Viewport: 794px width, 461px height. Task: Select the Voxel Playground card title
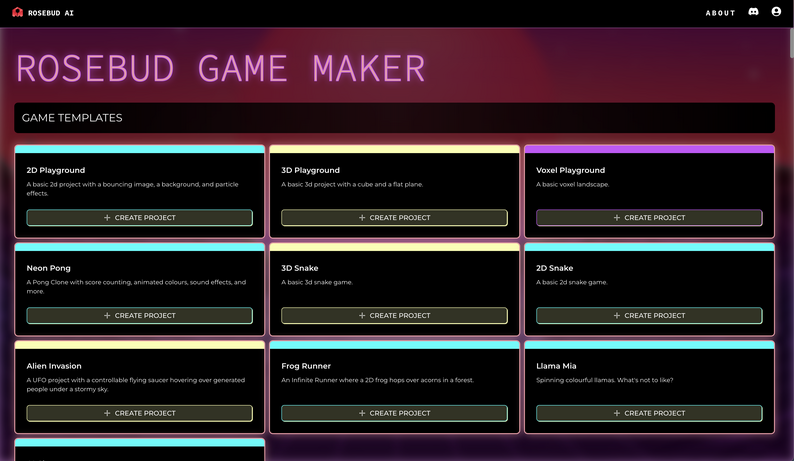coord(571,170)
